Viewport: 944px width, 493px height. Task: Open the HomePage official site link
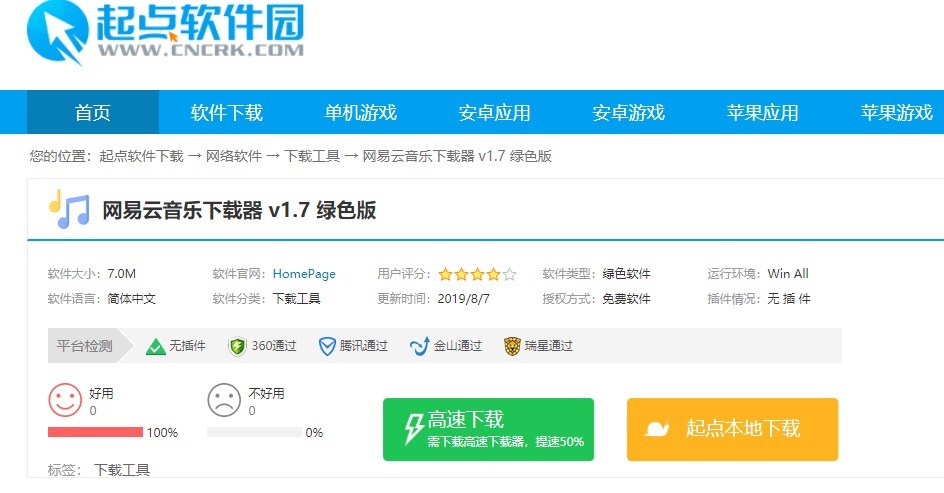click(x=304, y=274)
